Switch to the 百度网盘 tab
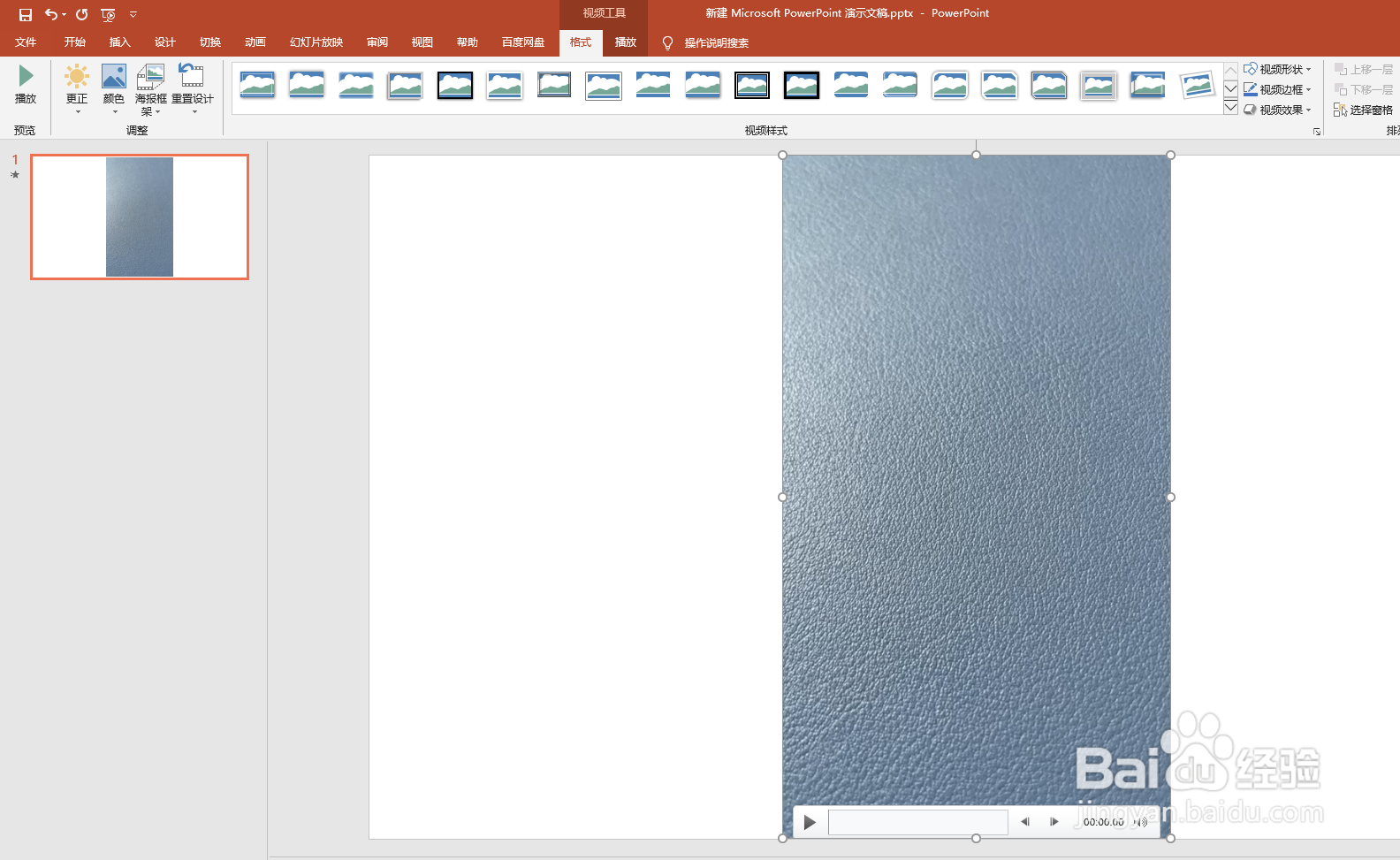This screenshot has height=860, width=1400. point(523,42)
